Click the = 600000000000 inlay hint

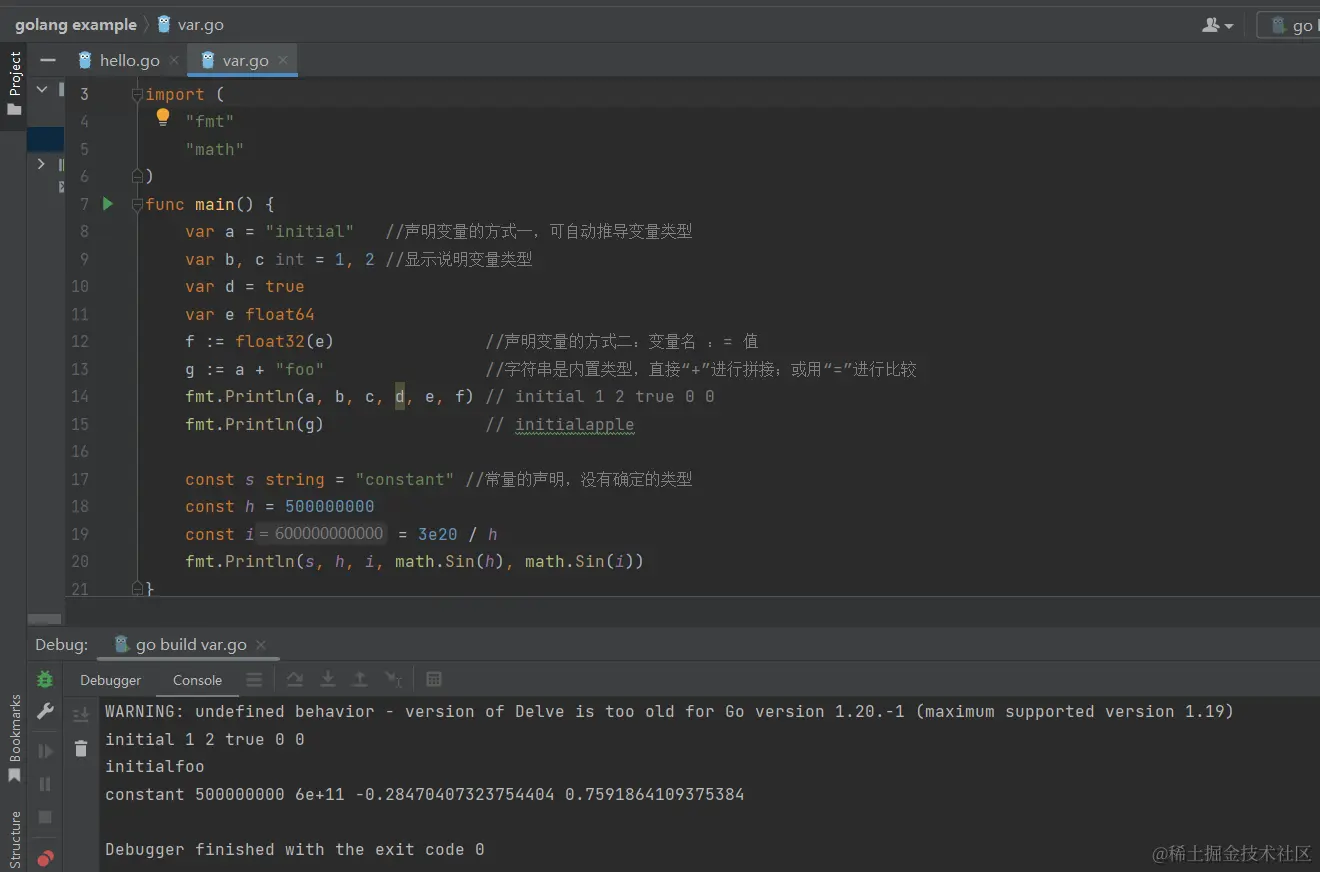[x=321, y=533]
